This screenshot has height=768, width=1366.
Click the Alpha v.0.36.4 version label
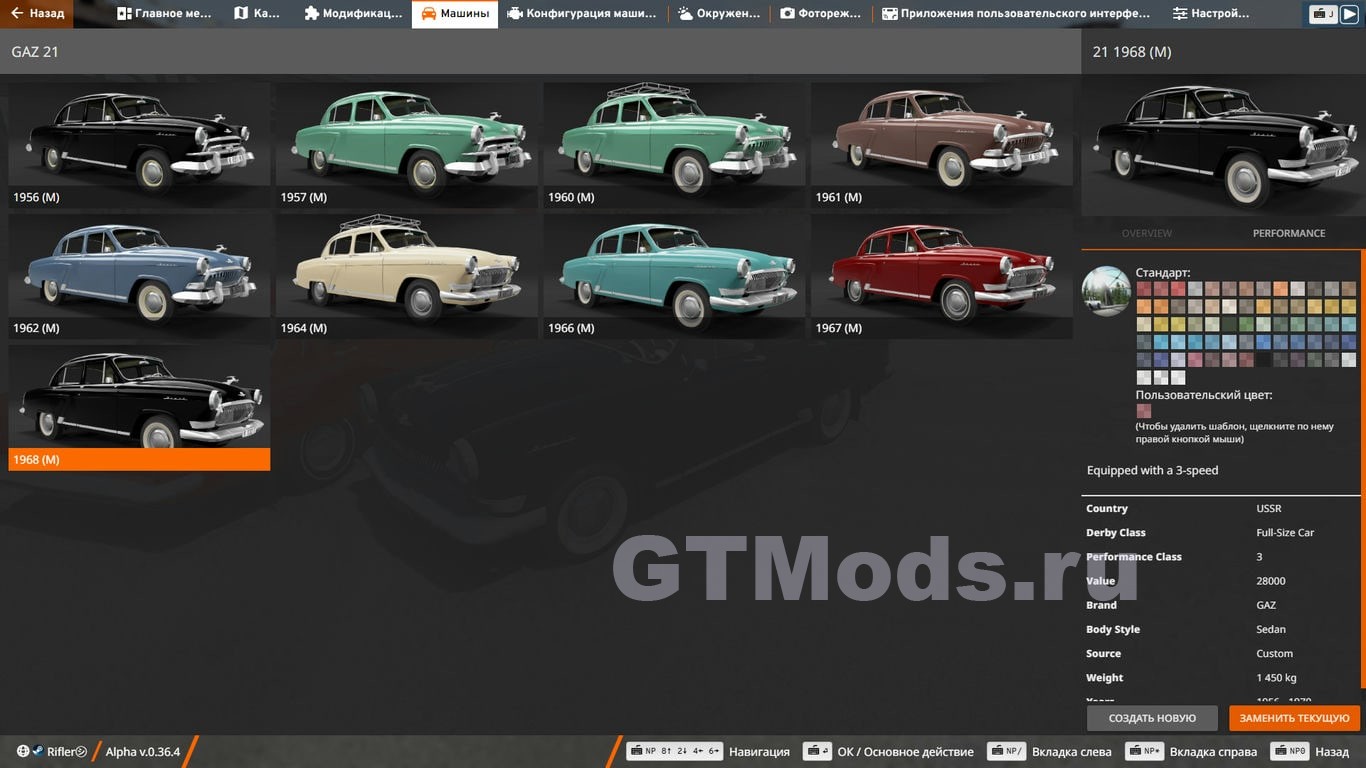point(143,751)
